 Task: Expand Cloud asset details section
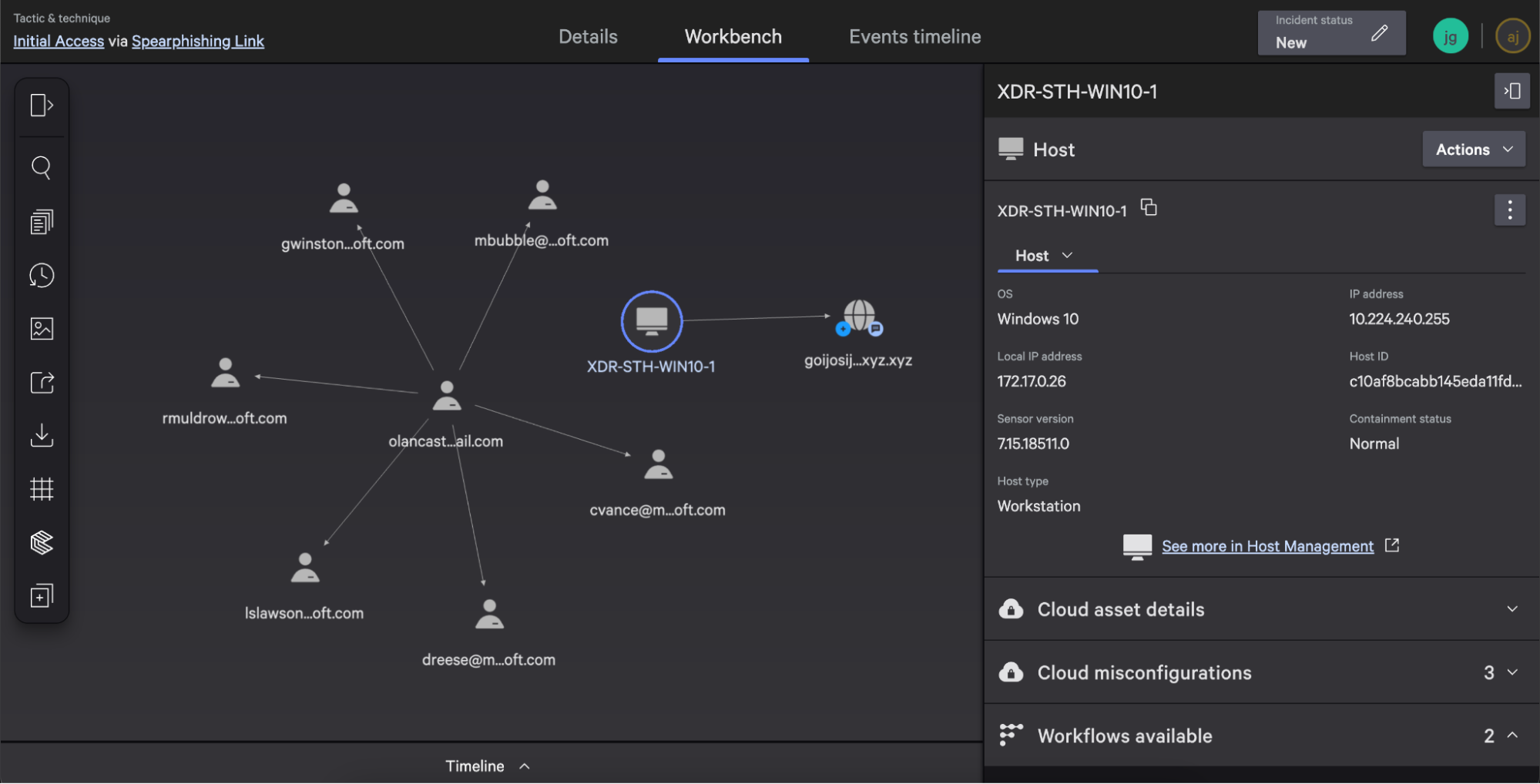1261,609
